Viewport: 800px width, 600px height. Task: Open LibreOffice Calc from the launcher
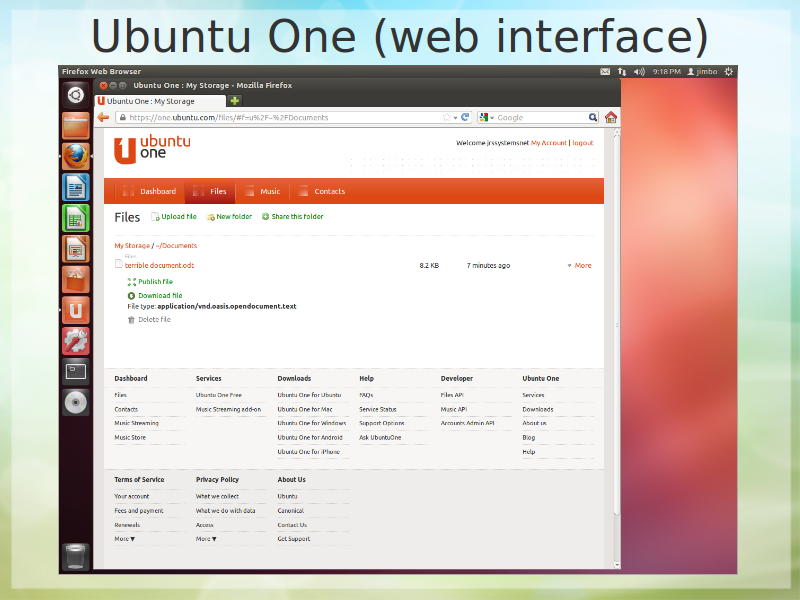tap(76, 218)
